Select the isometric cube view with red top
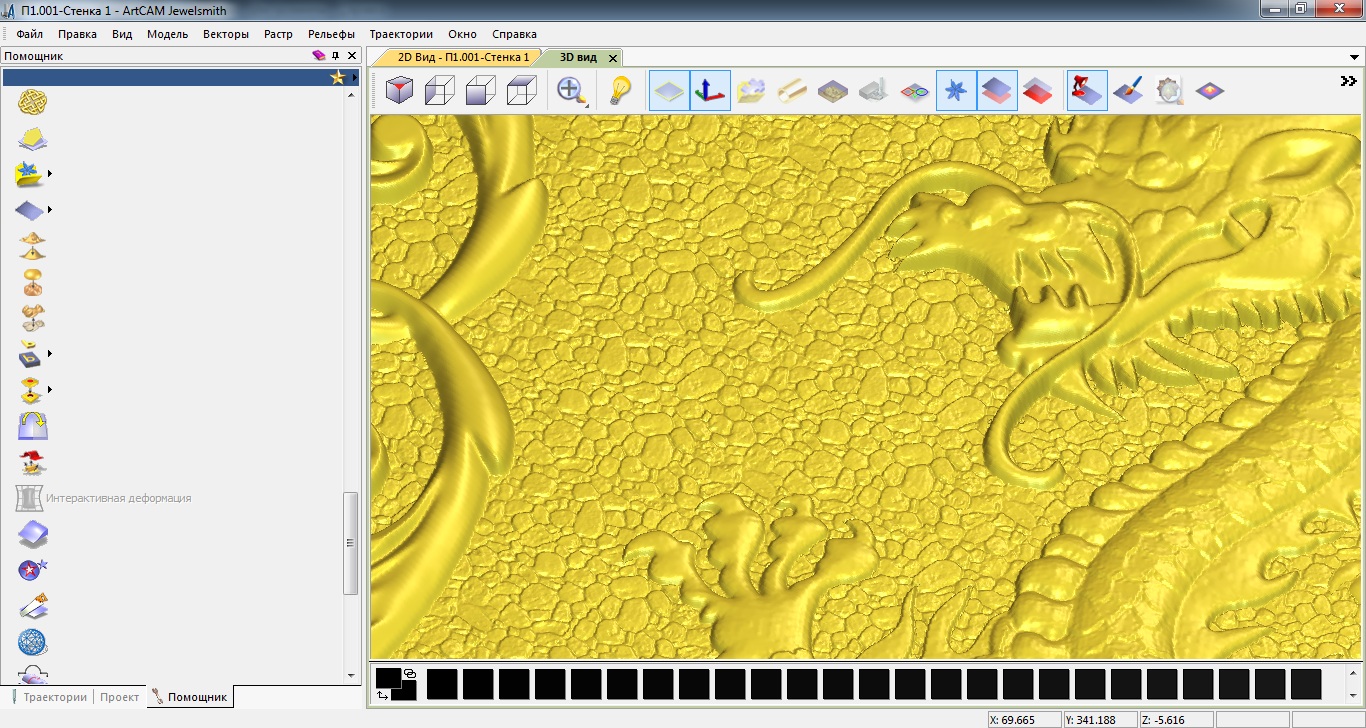Image resolution: width=1366 pixels, height=728 pixels. (x=400, y=90)
